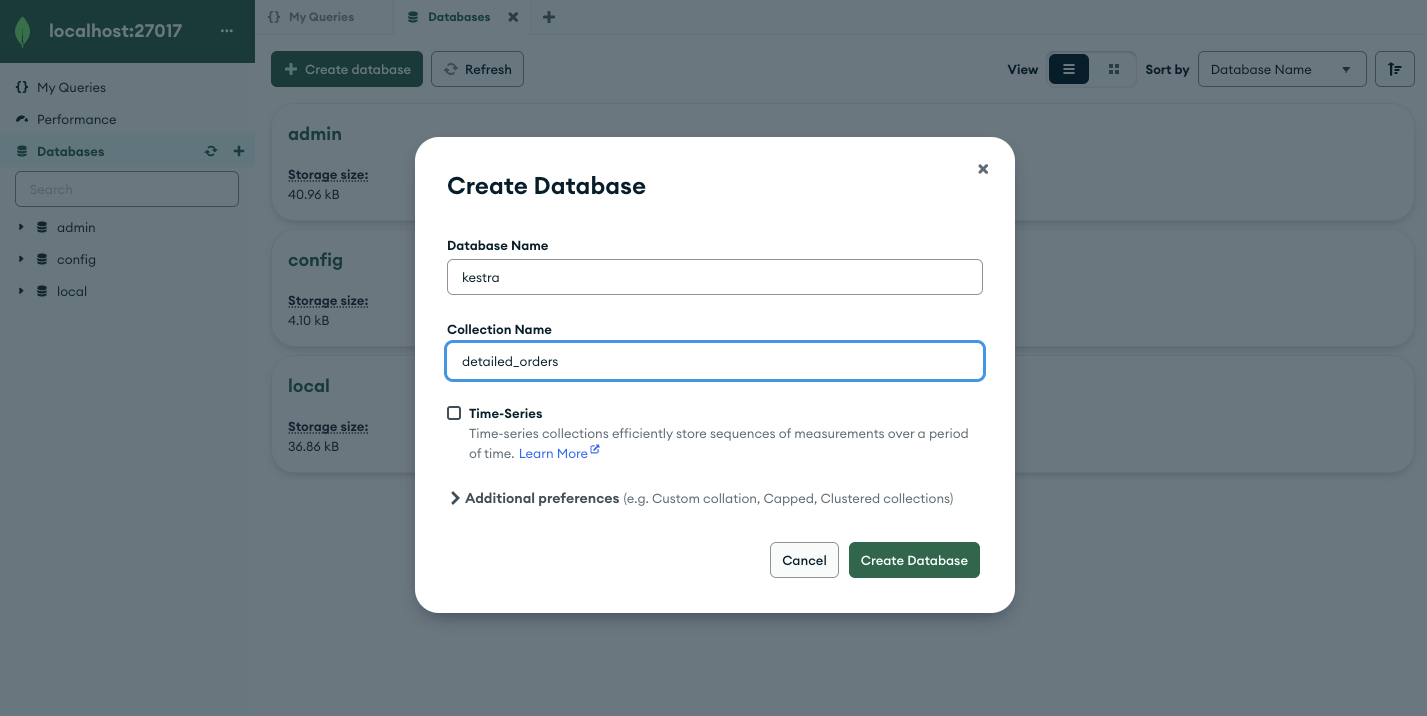Open Performance from the sidebar
Screen dimensions: 1427x716
click(x=76, y=119)
